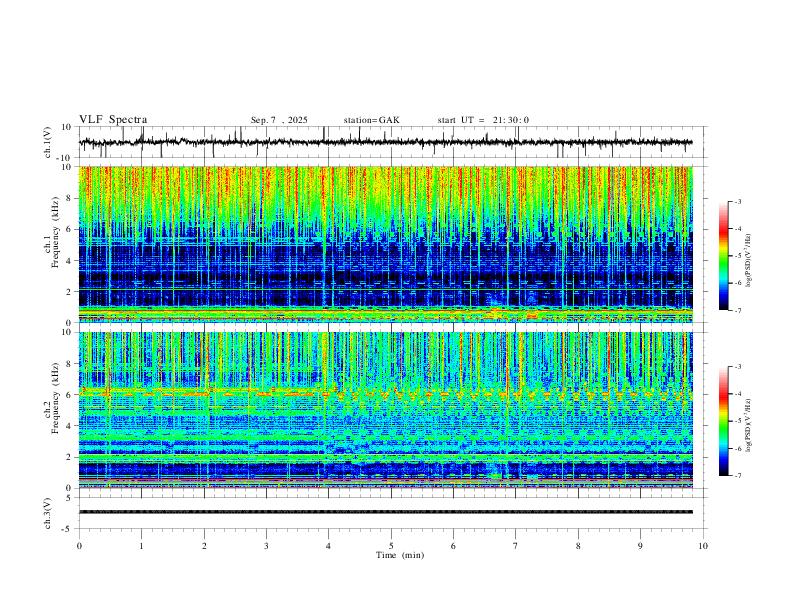This screenshot has width=792, height=612.
Task: Click the "-3" tick on ch.1 colorbar
Action: pyautogui.click(x=738, y=201)
